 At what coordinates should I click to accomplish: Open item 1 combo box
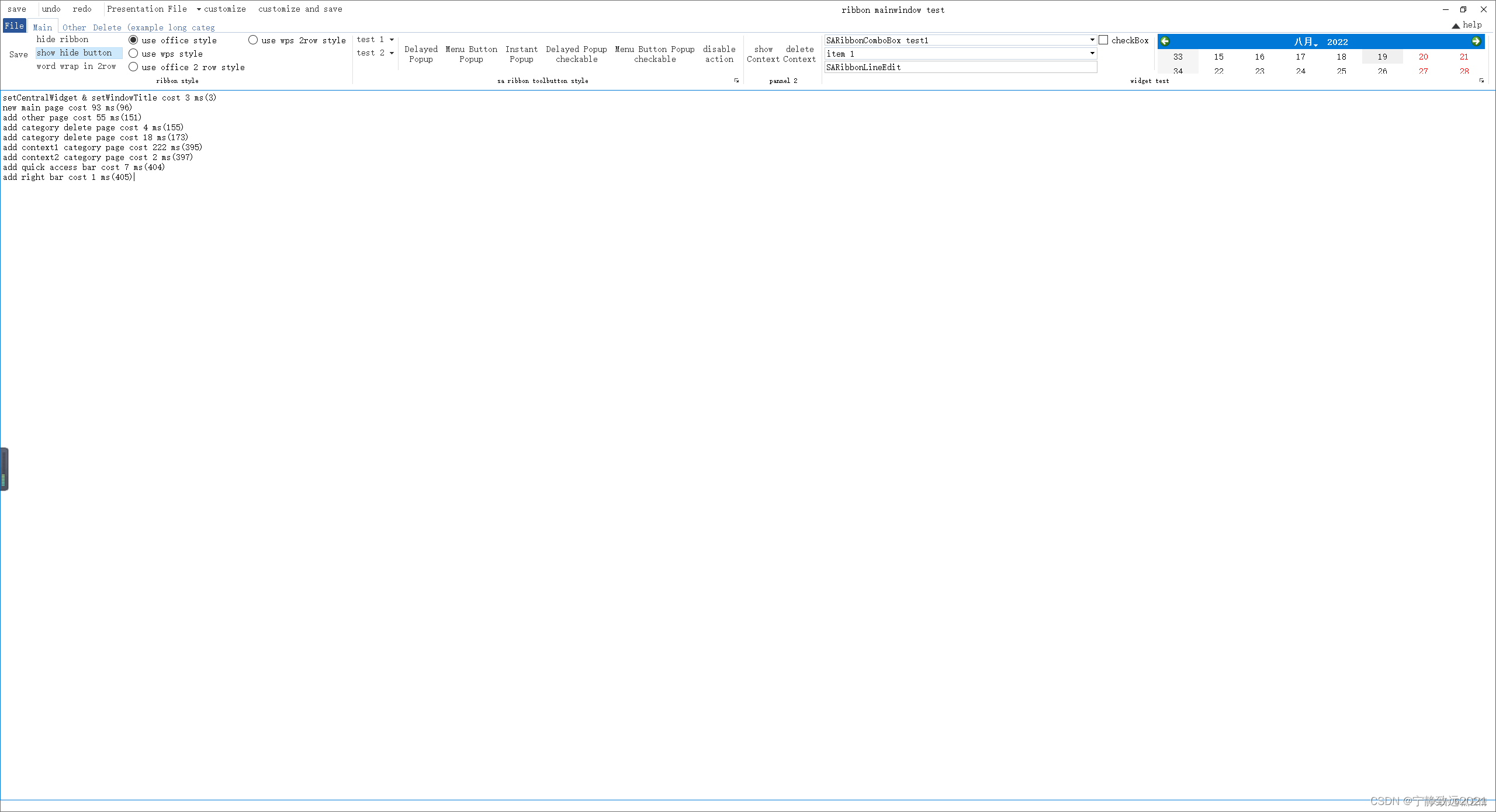point(961,54)
